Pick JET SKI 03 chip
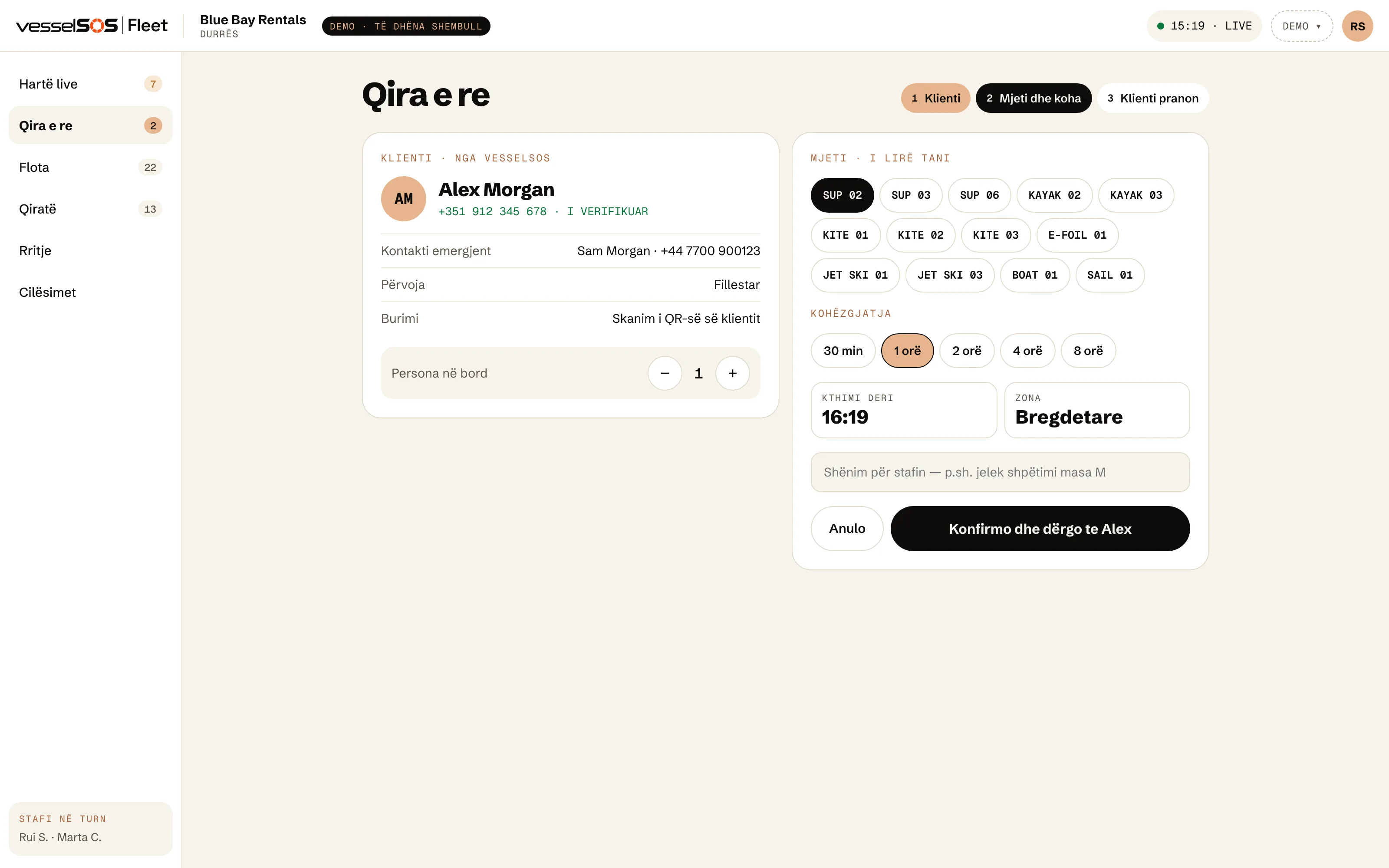 pyautogui.click(x=950, y=275)
